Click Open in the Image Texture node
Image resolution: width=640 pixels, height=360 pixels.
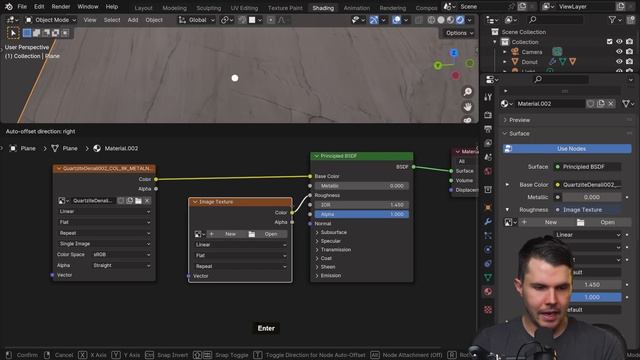tap(267, 234)
